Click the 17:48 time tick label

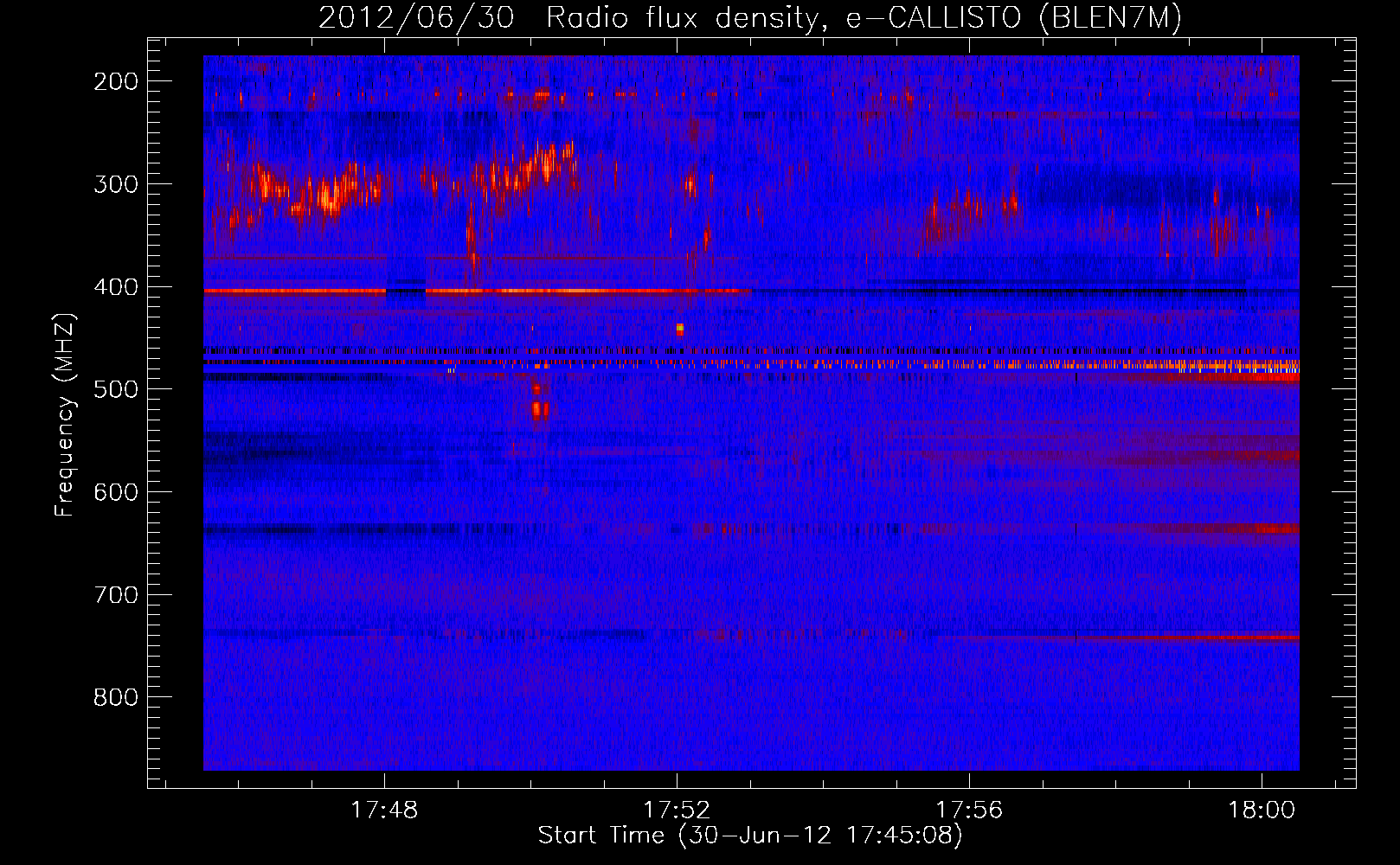[384, 810]
